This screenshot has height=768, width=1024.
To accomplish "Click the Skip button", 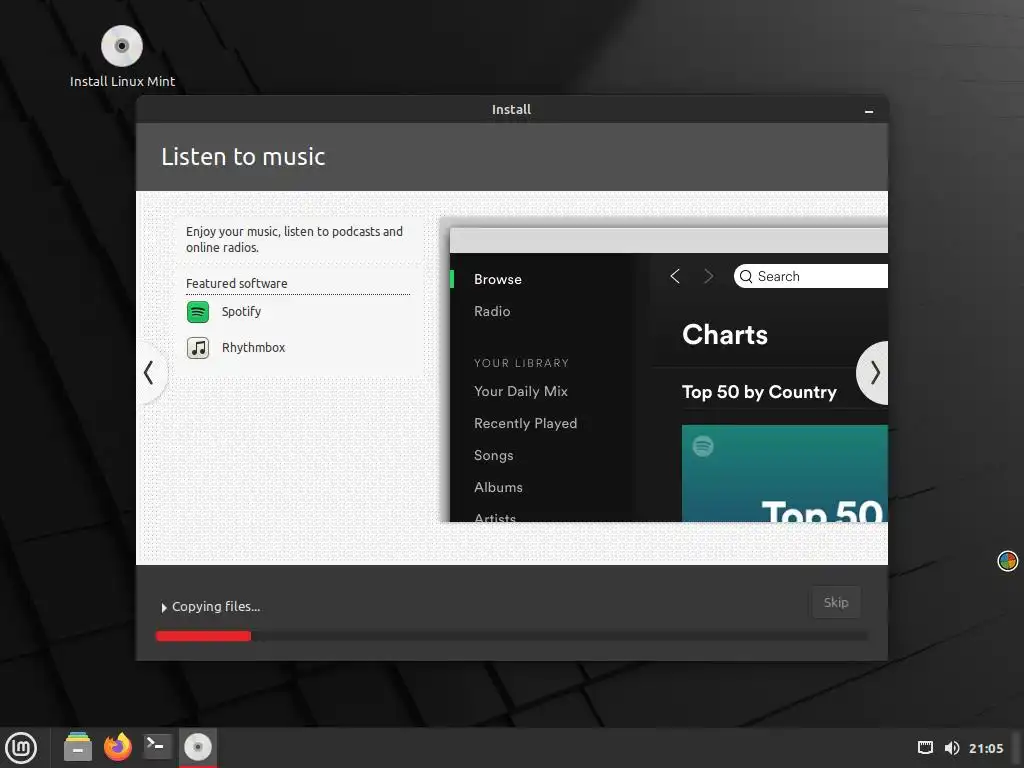I will (836, 602).
